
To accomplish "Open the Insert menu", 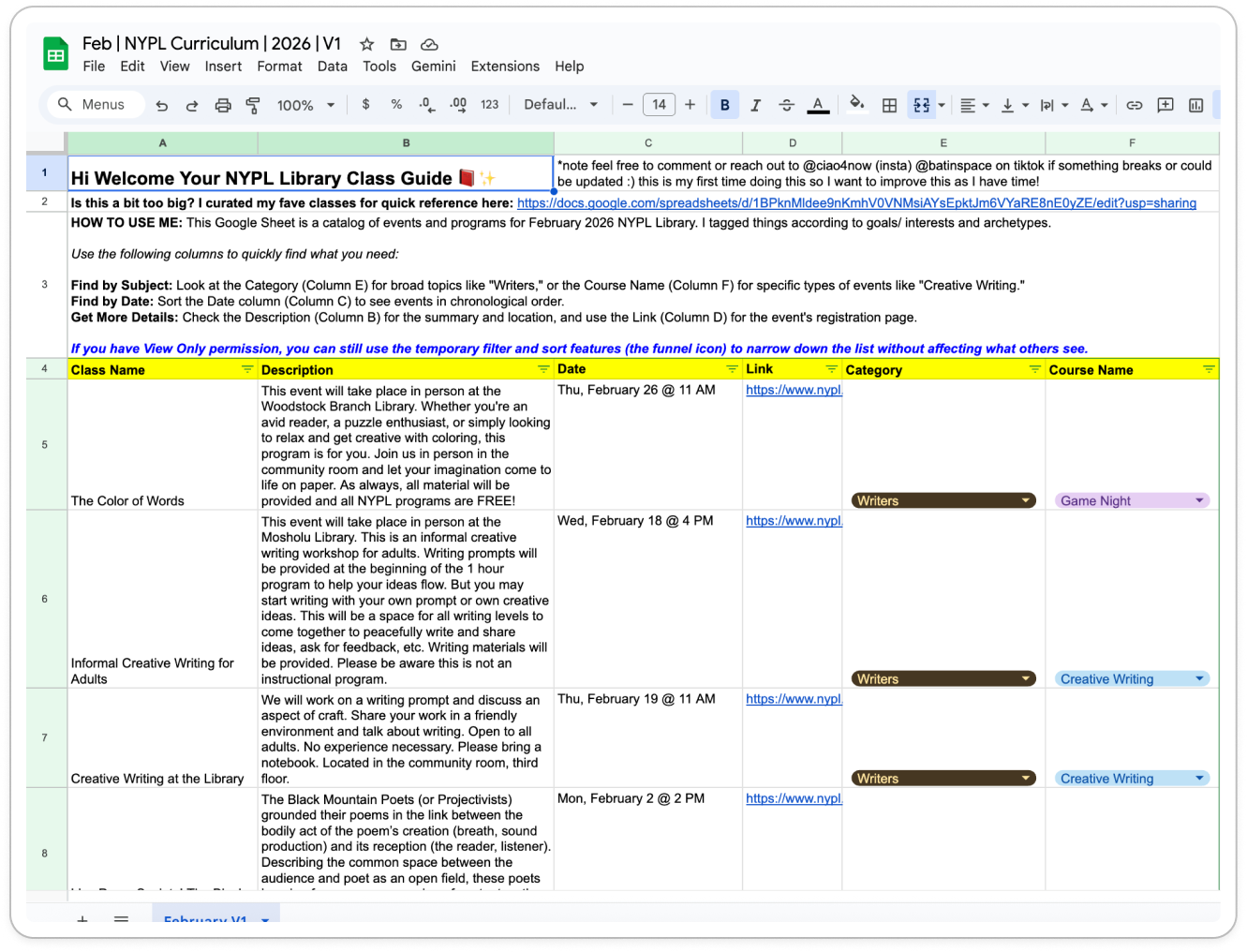I will pyautogui.click(x=223, y=67).
